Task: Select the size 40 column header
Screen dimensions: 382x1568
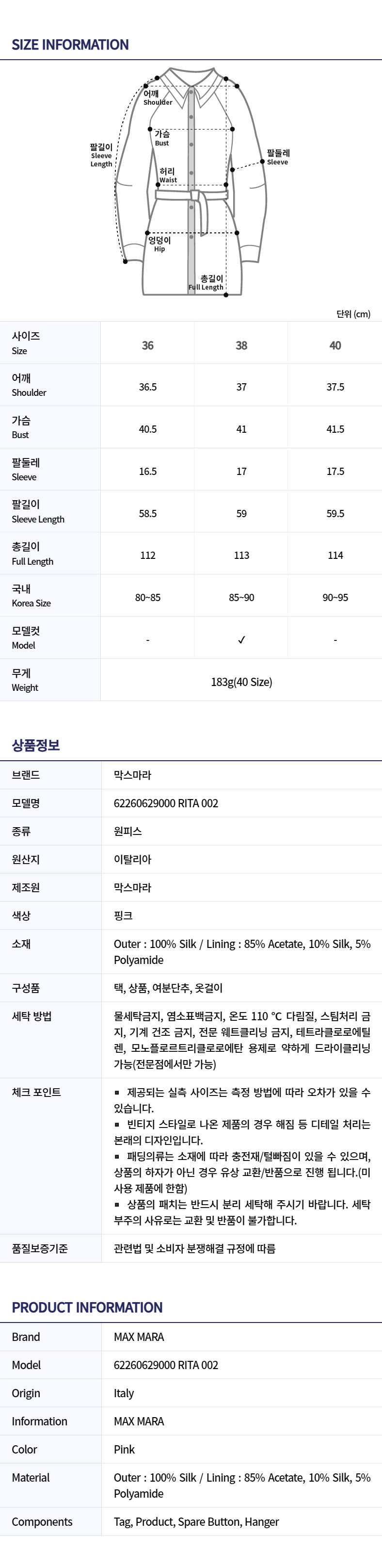Action: tap(335, 345)
